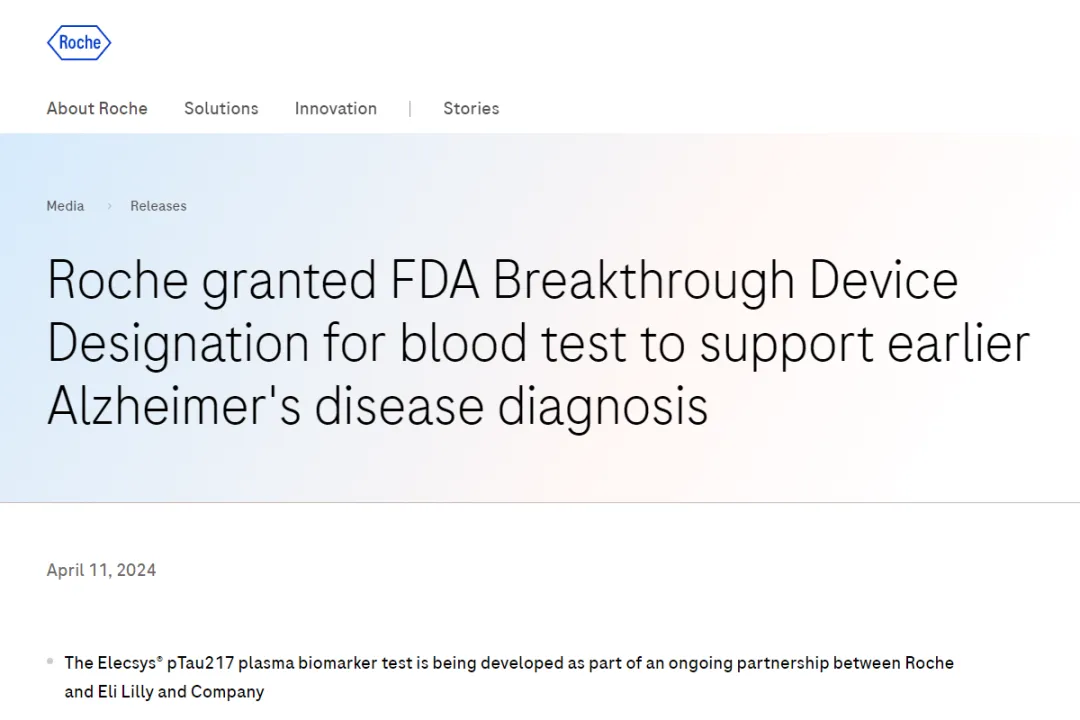The height and width of the screenshot is (720, 1080).
Task: Select 'Breakthrough Device' in the headline
Action: 725,280
